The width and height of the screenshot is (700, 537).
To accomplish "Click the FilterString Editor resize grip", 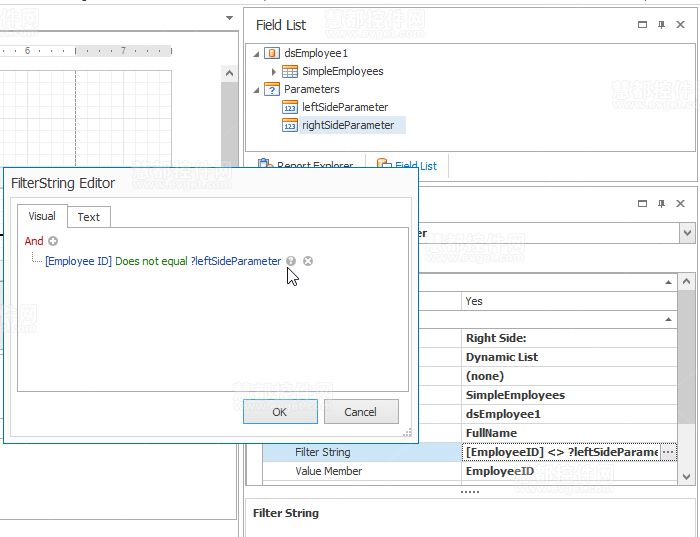I will 407,432.
